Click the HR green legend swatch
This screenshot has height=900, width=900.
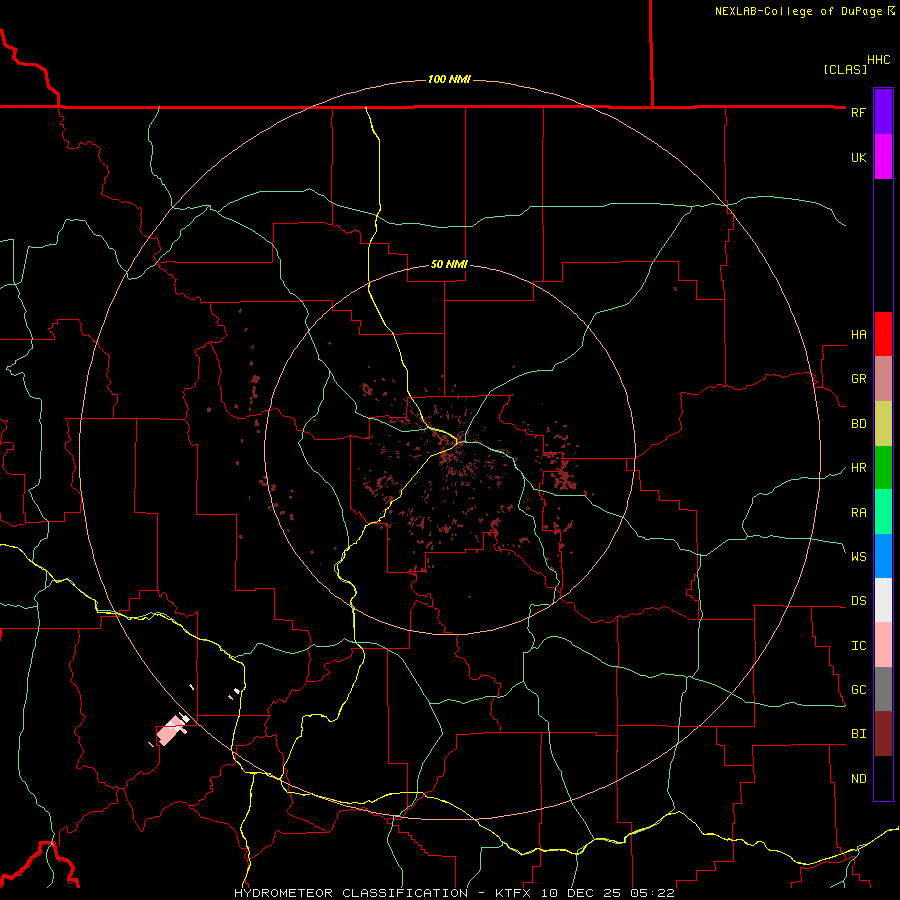click(x=883, y=468)
